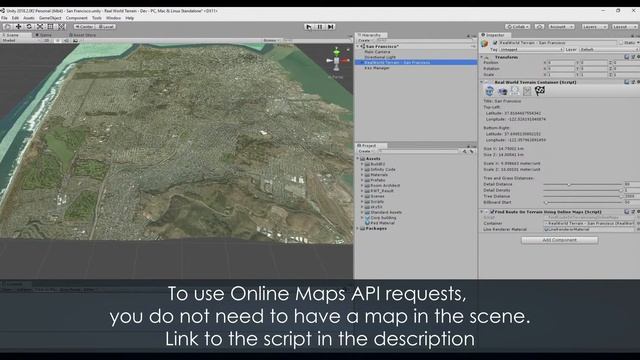Open the File menu
640x360 pixels.
coord(4,18)
